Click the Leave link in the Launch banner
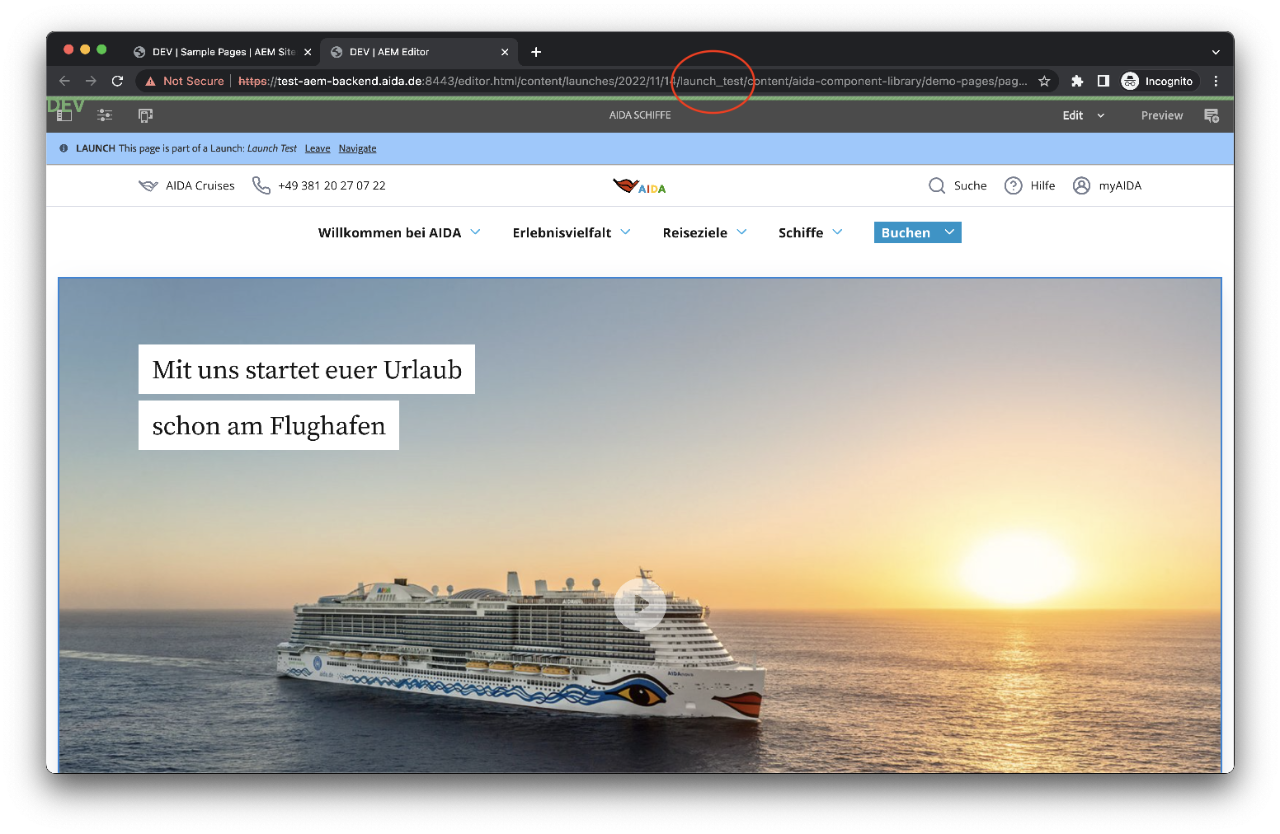Screen dimensions: 1280x834 [x=317, y=148]
